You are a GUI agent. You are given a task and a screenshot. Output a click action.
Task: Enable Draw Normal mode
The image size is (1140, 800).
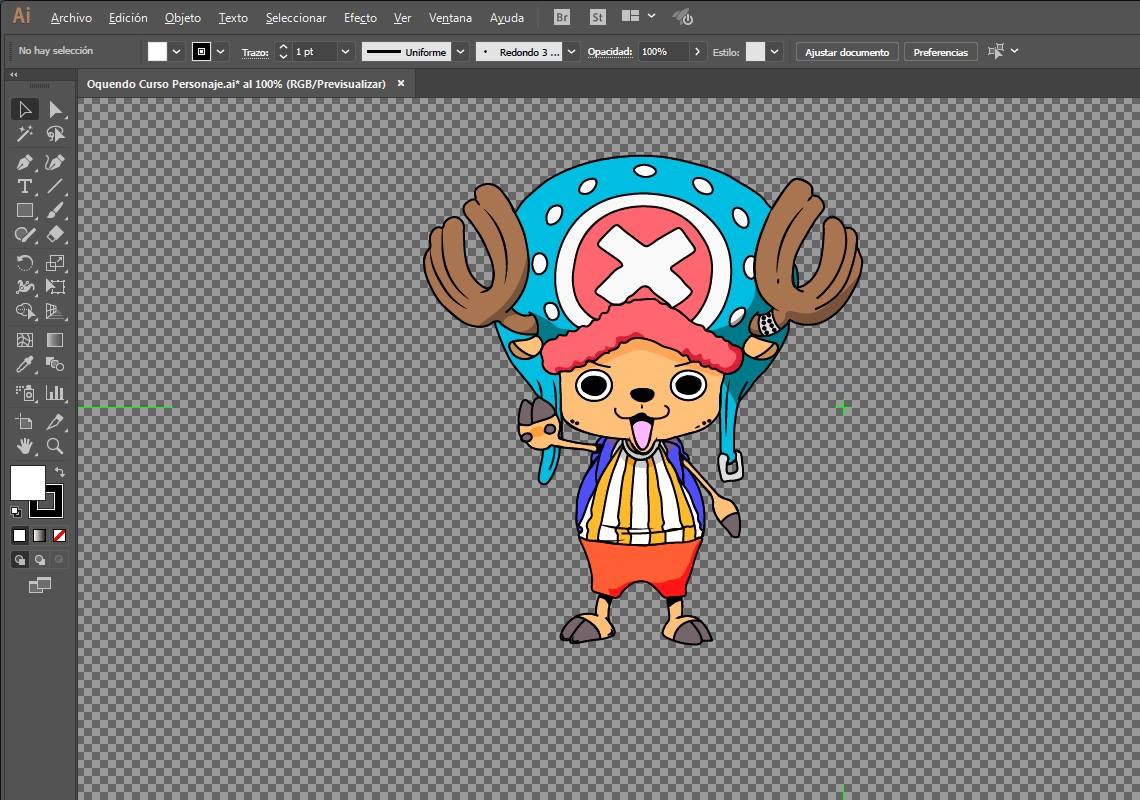coord(20,560)
